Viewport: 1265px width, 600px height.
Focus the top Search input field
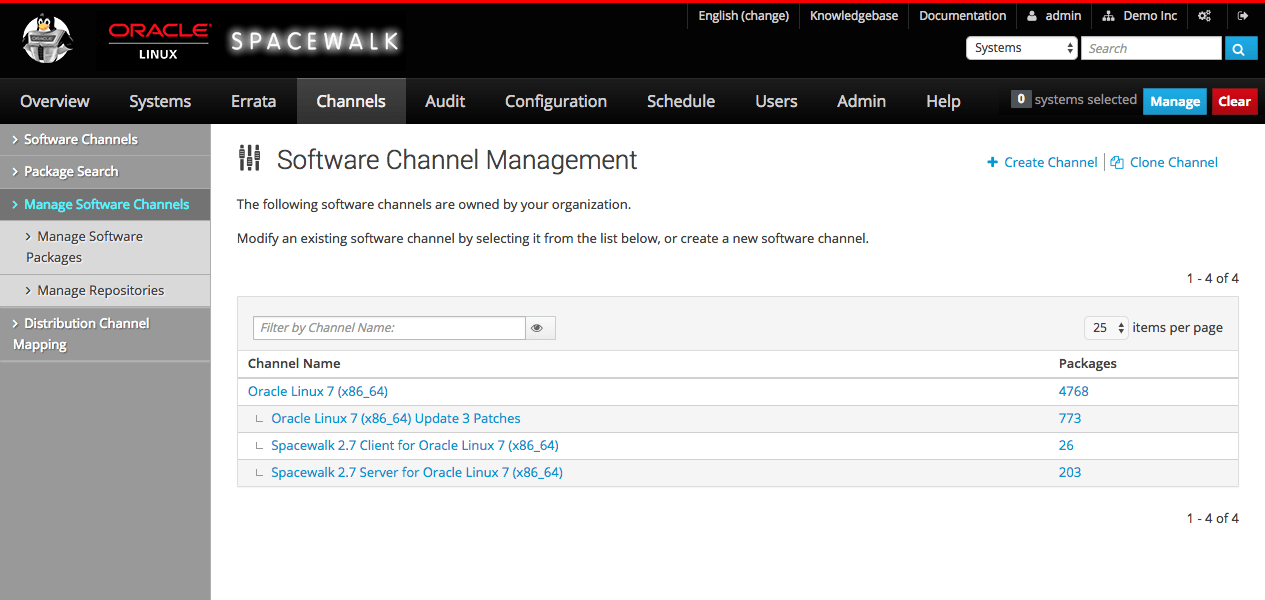(x=1151, y=48)
